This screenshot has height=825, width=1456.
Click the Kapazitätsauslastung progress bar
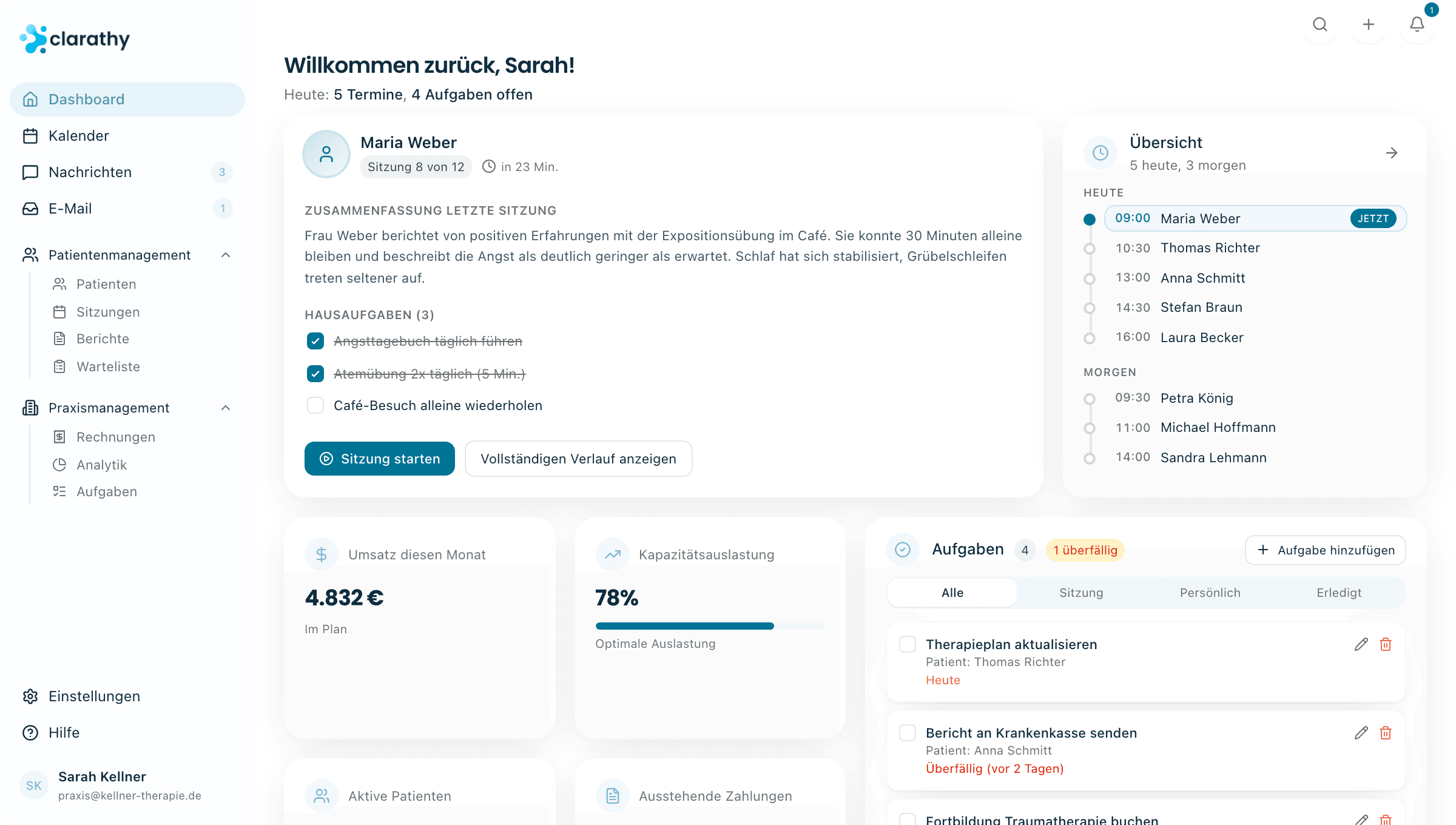tap(710, 626)
